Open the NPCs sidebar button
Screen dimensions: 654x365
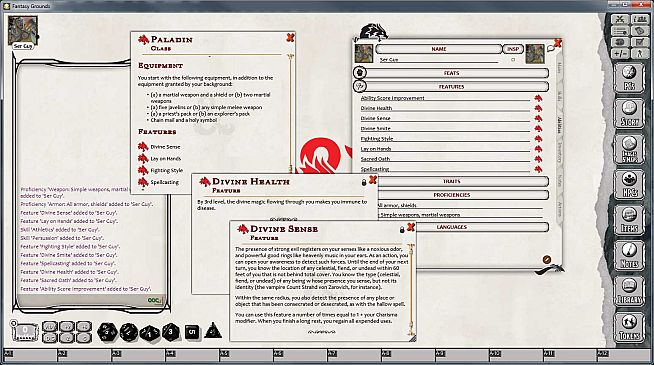tap(629, 185)
